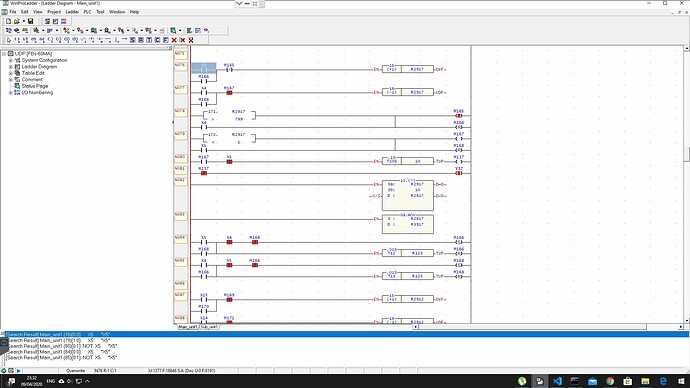690x388 pixels.
Task: Open the Mail app from the taskbar
Action: point(592,381)
